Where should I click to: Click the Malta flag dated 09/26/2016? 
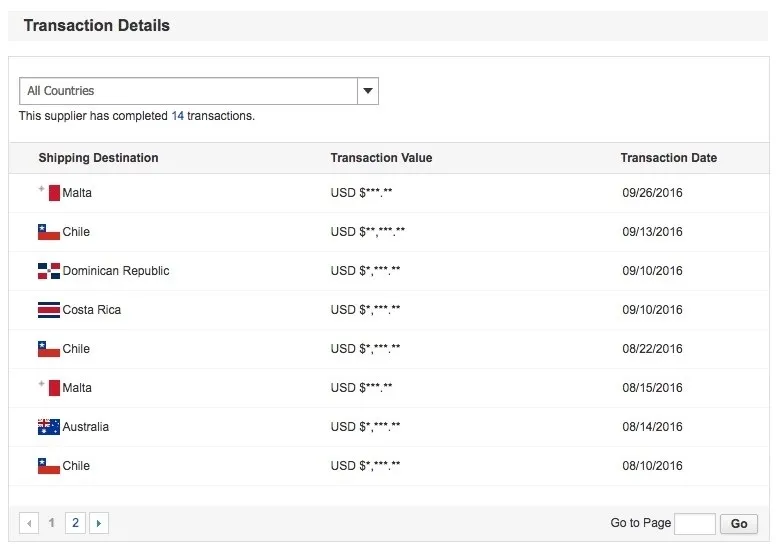pyautogui.click(x=48, y=193)
